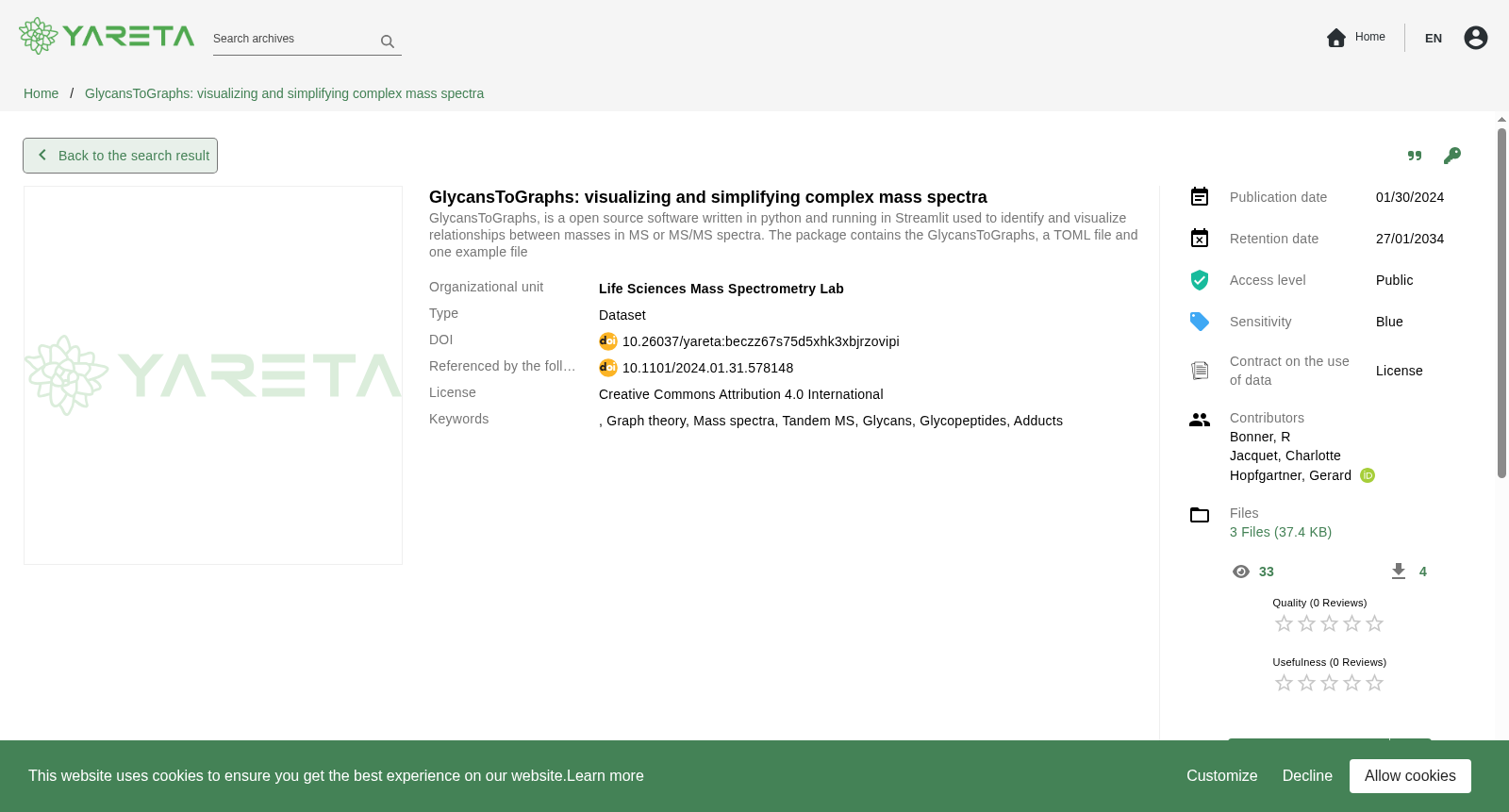Viewport: 1509px width, 812px height.
Task: Open the Home link in header
Action: [x=1369, y=37]
